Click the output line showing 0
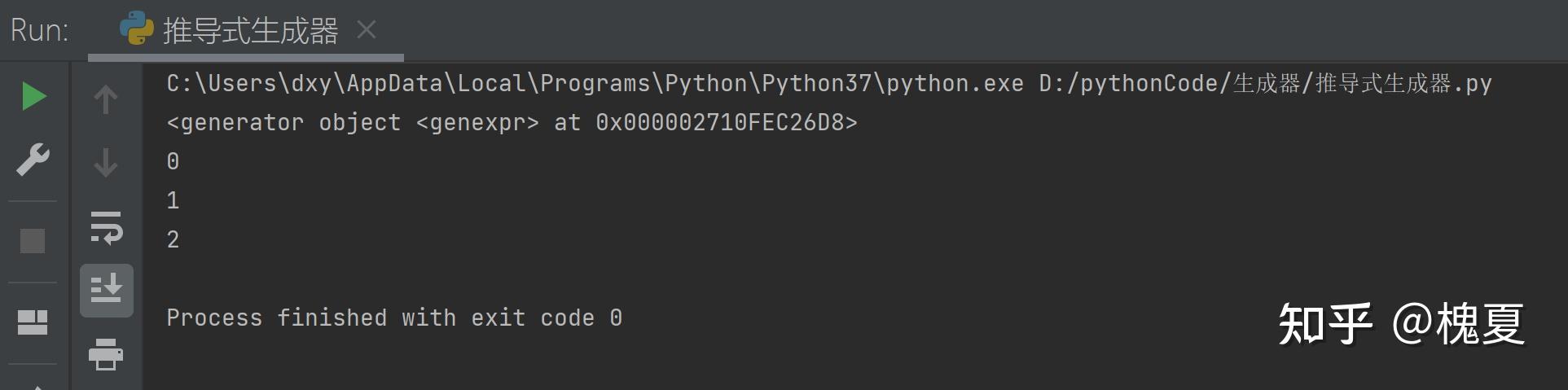 pyautogui.click(x=173, y=161)
